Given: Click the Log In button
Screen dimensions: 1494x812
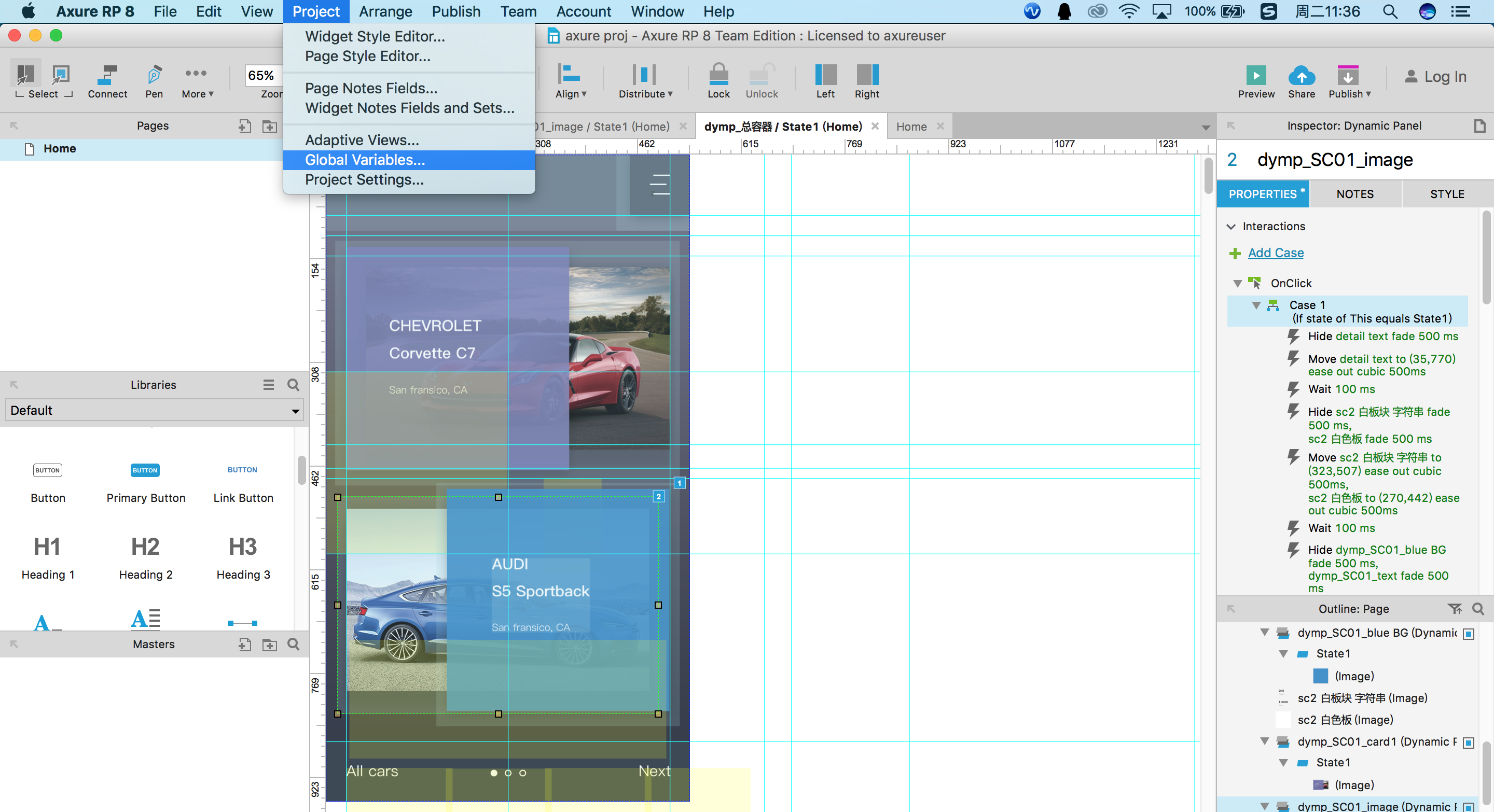Looking at the screenshot, I should click(1435, 77).
